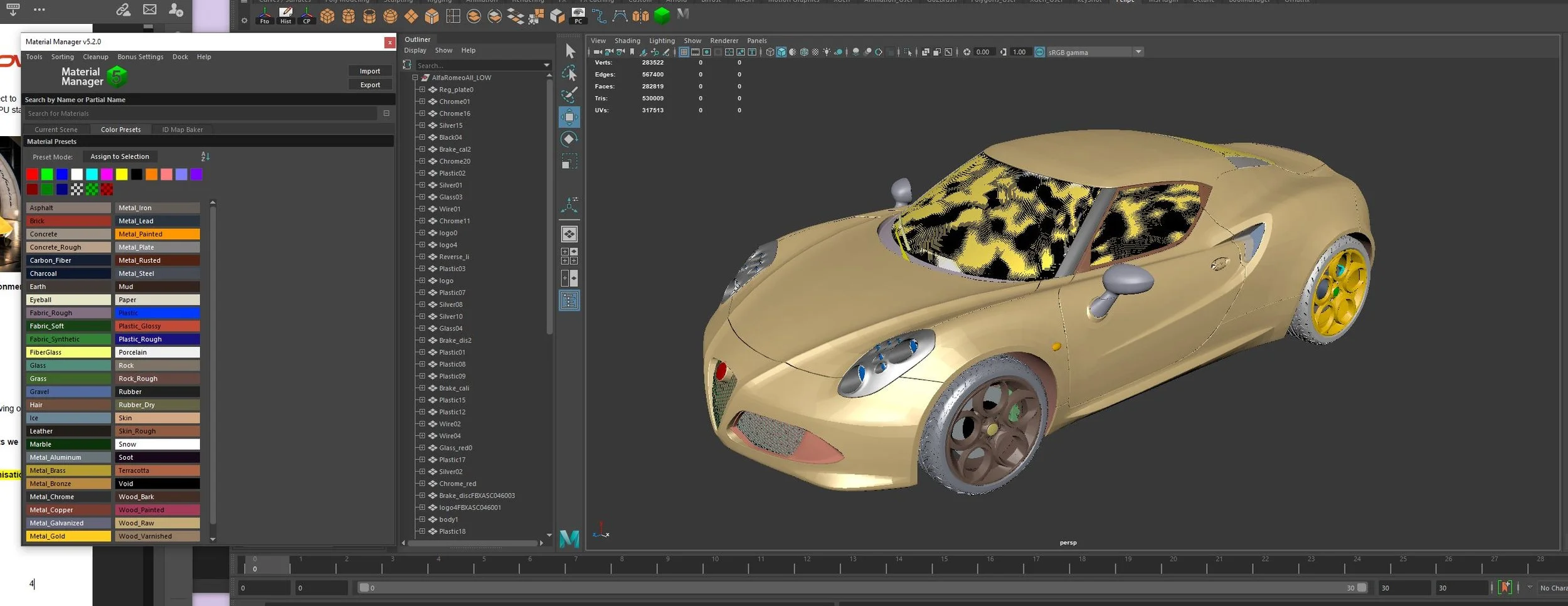Expand the Chrome01 node in the Outliner
The image size is (1568, 606).
tap(422, 102)
